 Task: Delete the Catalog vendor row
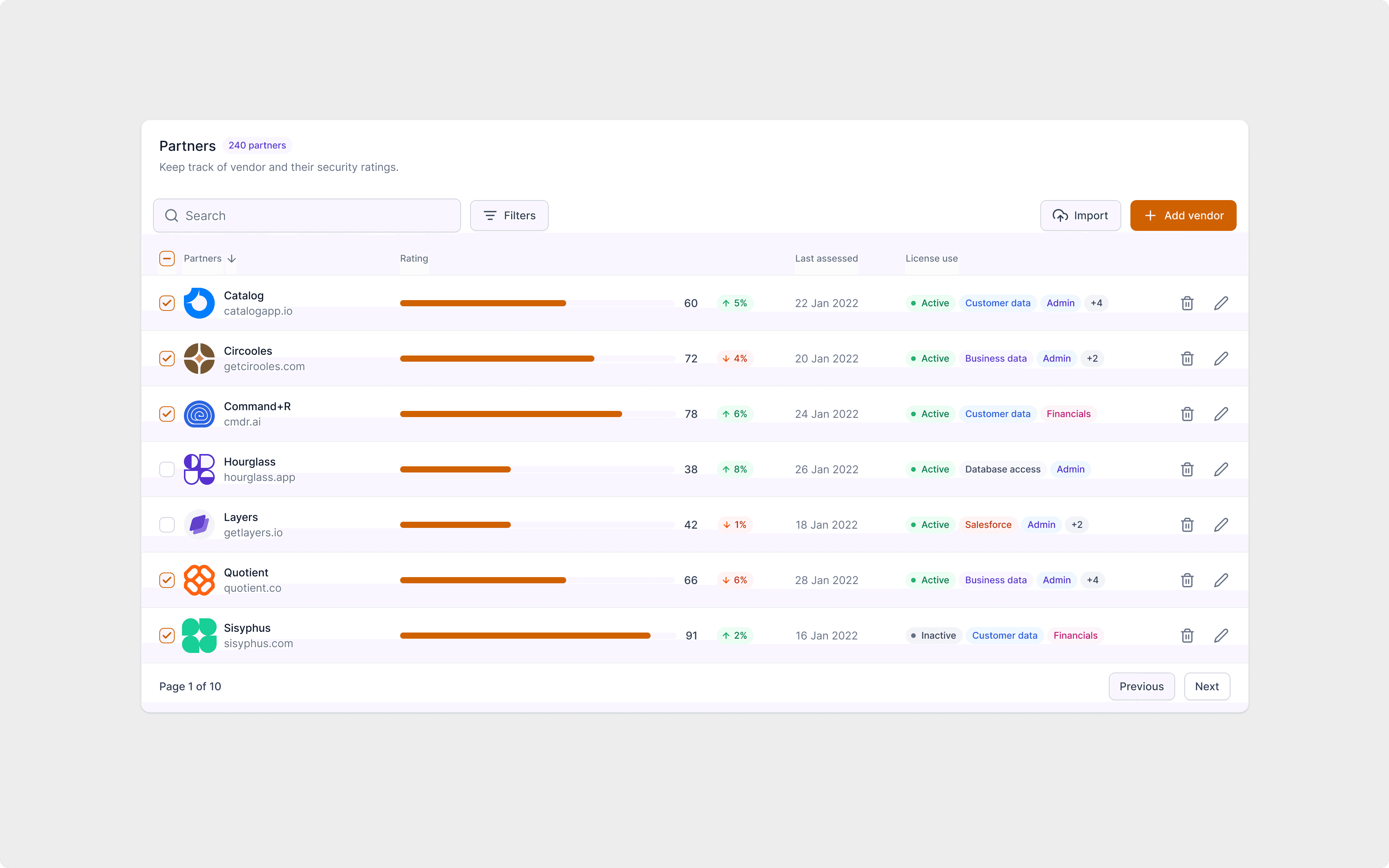[1187, 303]
